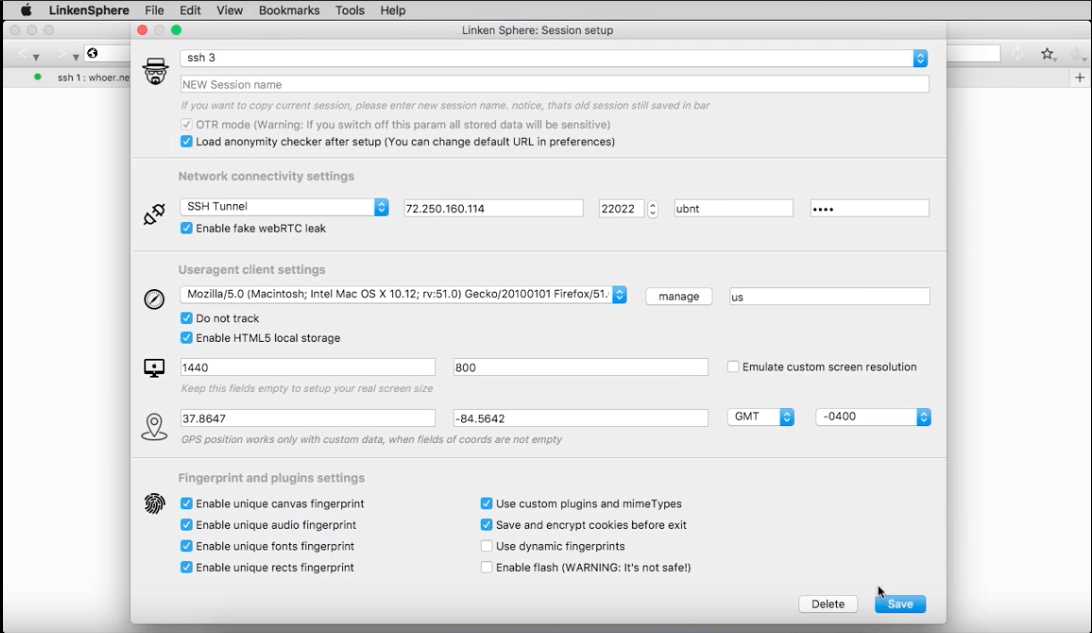The width and height of the screenshot is (1092, 633).
Task: Click the GPS location pin icon
Action: tap(154, 426)
